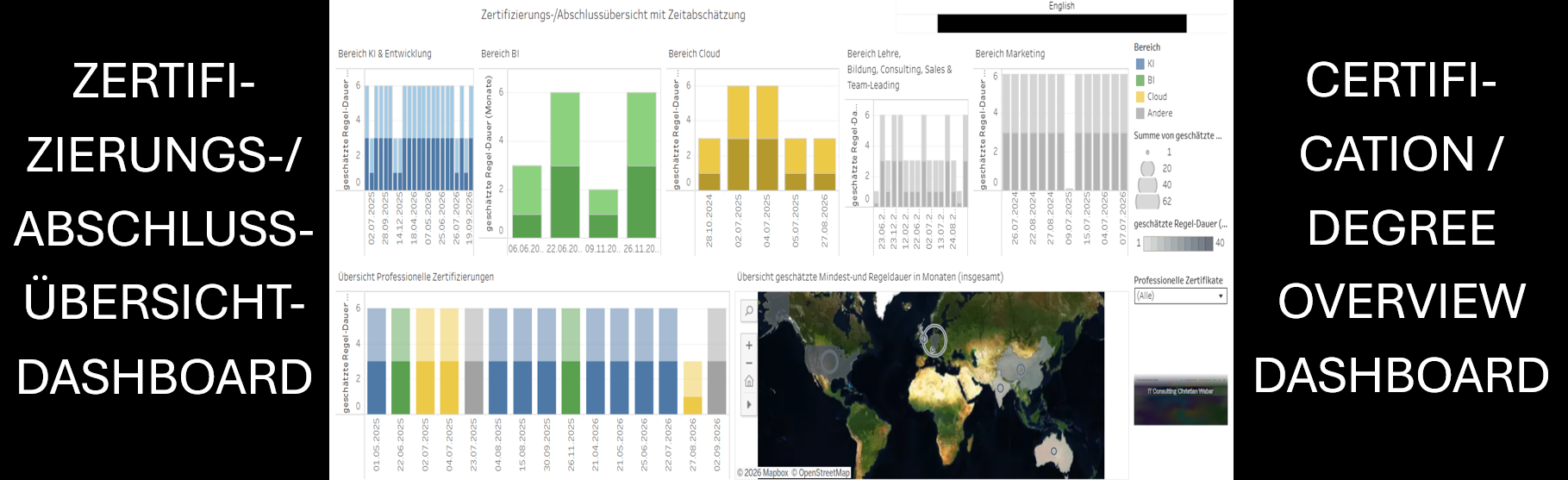The height and width of the screenshot is (480, 1568).
Task: Click the size legend shape labeled 20
Action: pos(1147,168)
